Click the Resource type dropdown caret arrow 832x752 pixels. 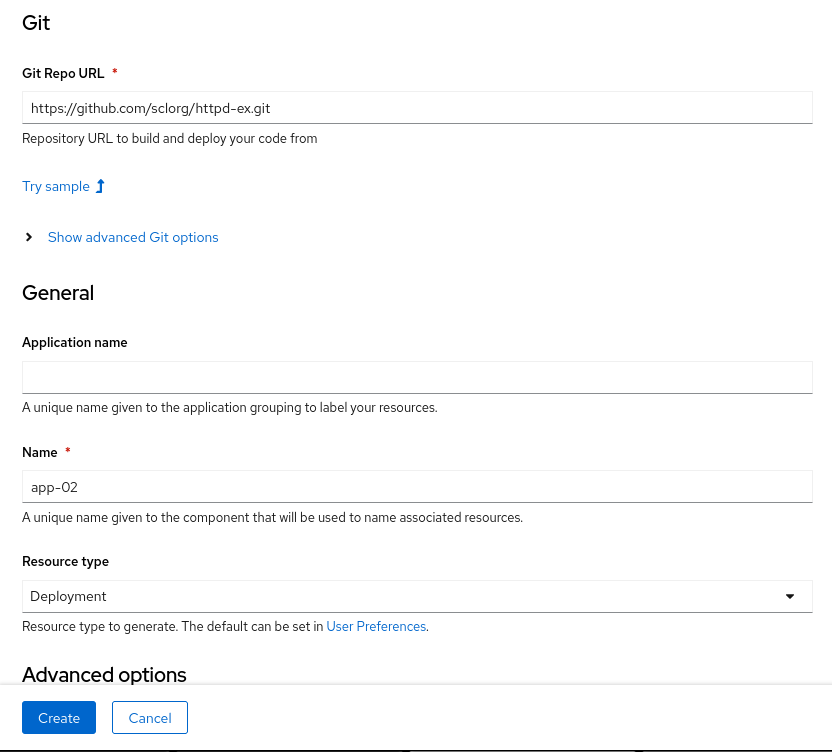(790, 597)
